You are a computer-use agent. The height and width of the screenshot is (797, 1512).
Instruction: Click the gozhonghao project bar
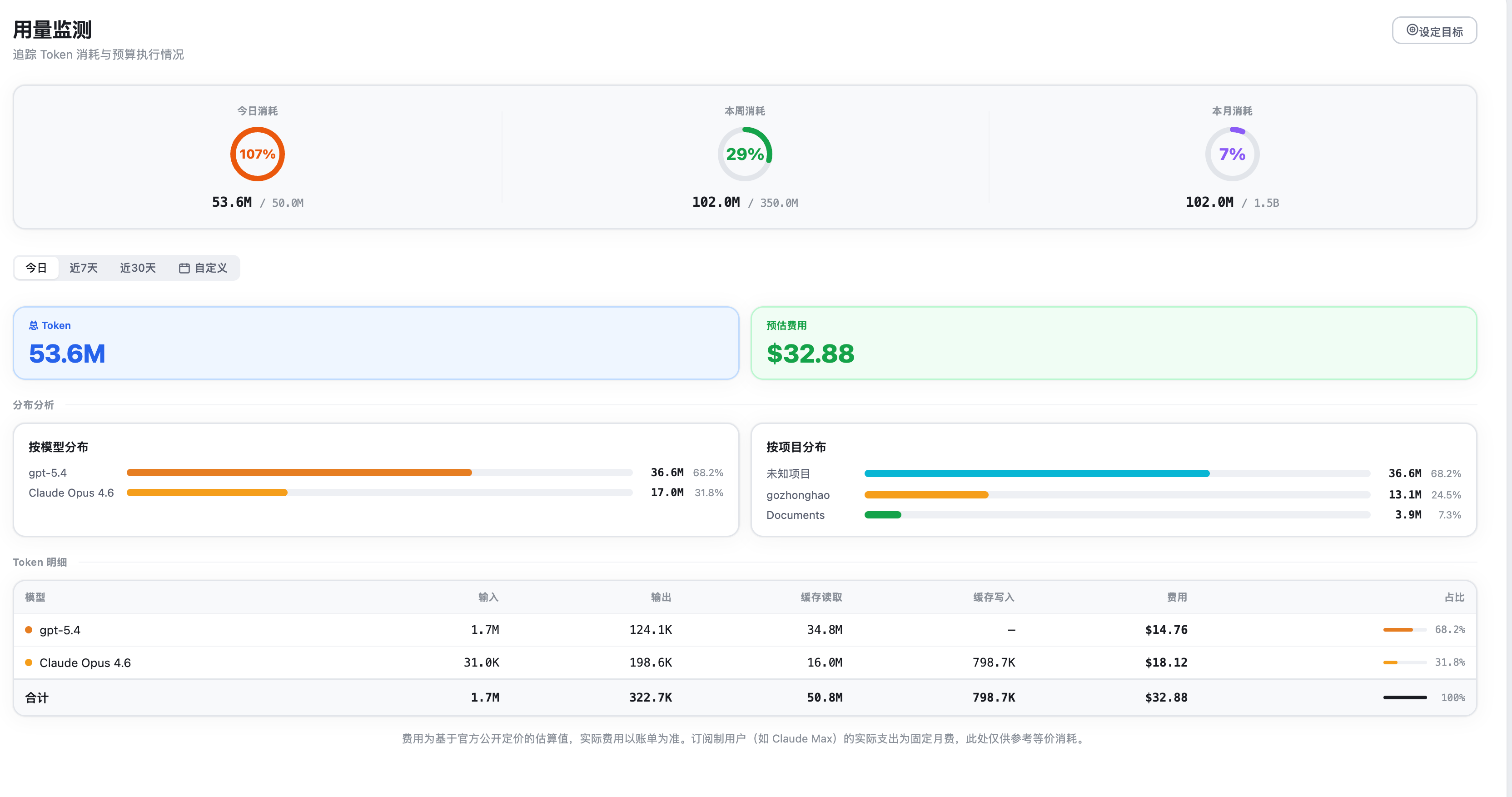[926, 495]
